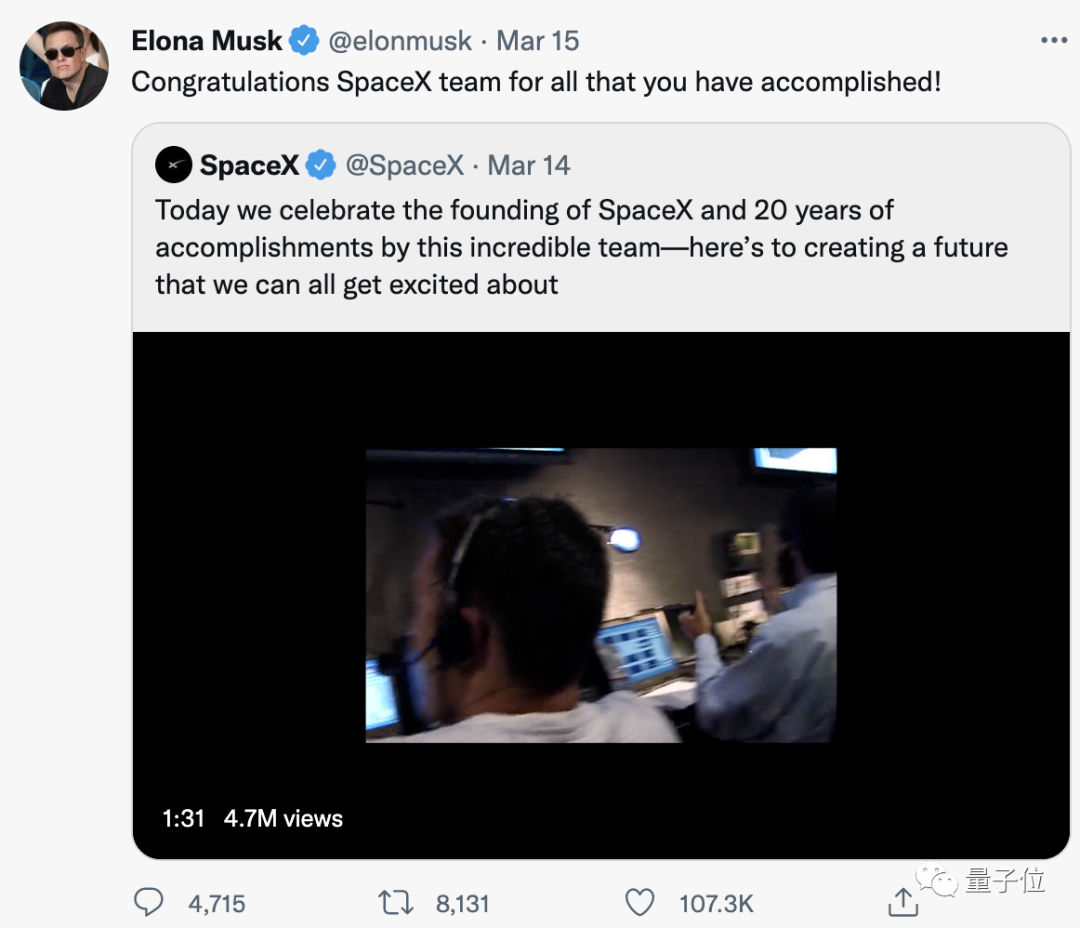Click the retweet arrows icon
This screenshot has height=928, width=1080.
tap(396, 903)
